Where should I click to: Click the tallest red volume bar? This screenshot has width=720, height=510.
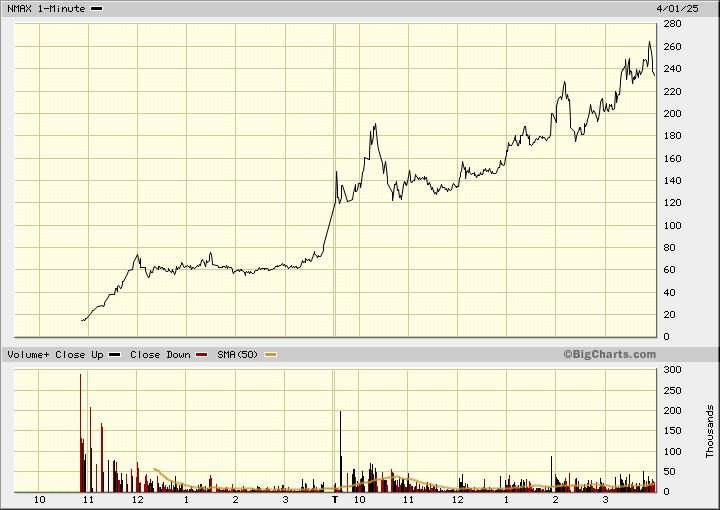(x=80, y=432)
